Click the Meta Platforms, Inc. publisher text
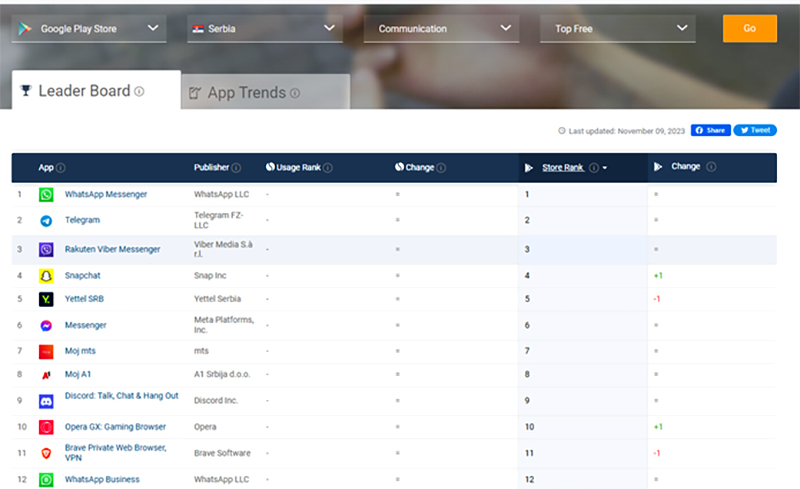 pyautogui.click(x=223, y=325)
